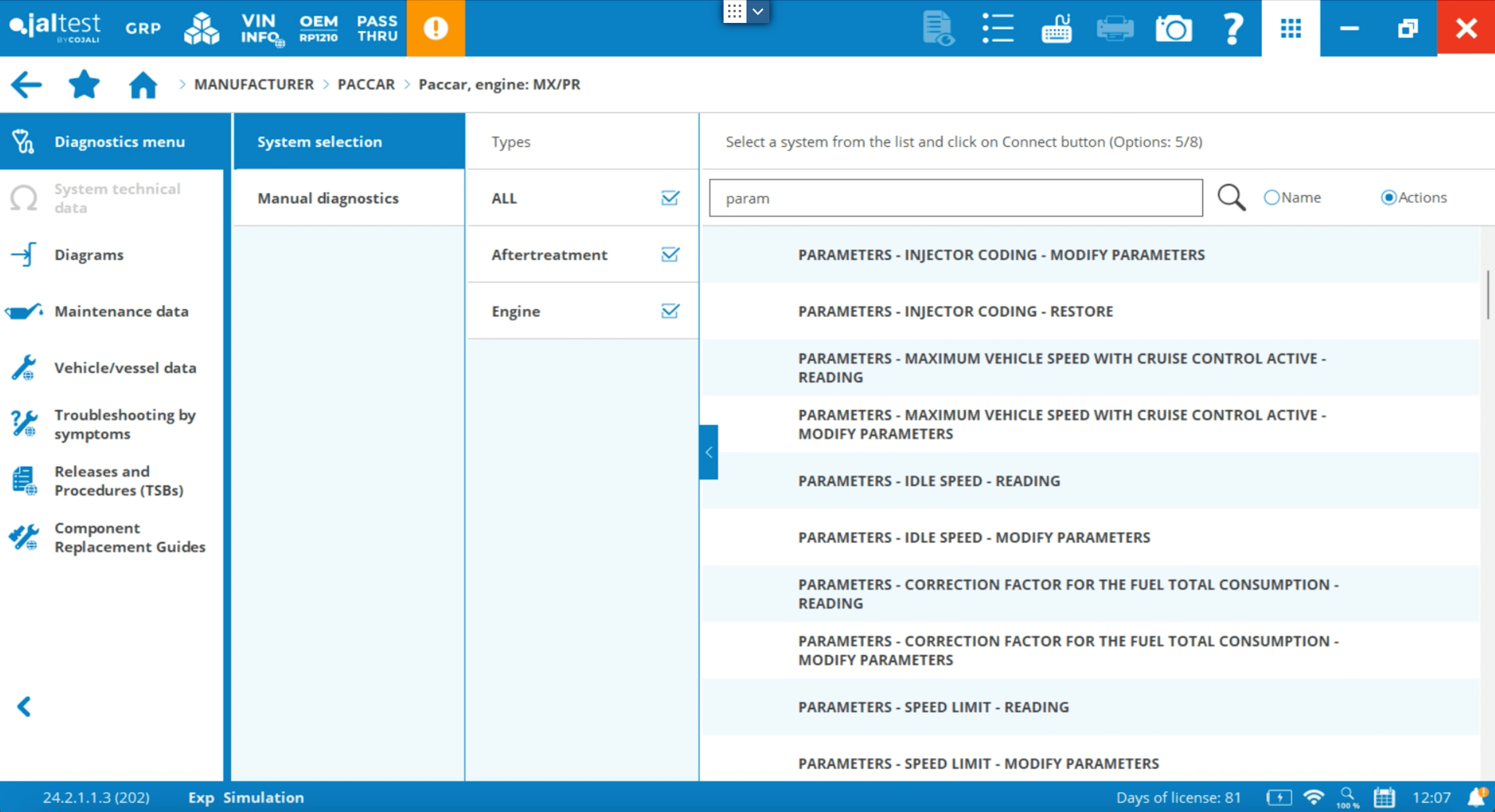Expand the top center dropdown arrow
This screenshot has width=1495, height=812.
coord(758,11)
